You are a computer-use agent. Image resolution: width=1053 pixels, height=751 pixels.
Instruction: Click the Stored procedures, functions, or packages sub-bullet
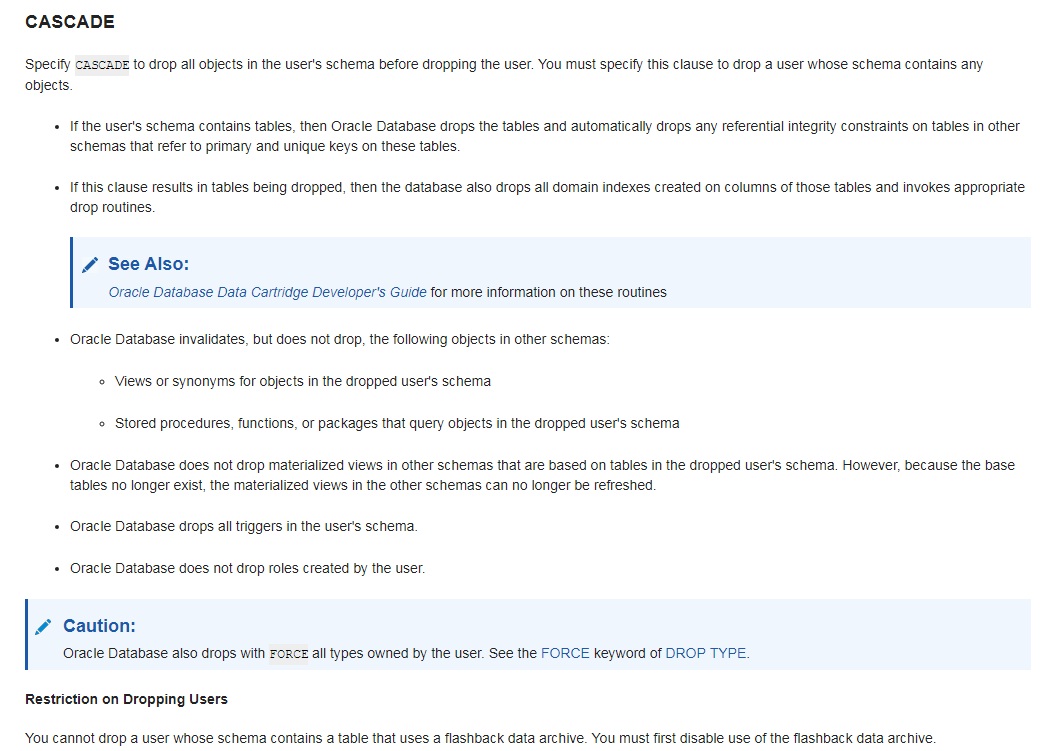coord(397,423)
